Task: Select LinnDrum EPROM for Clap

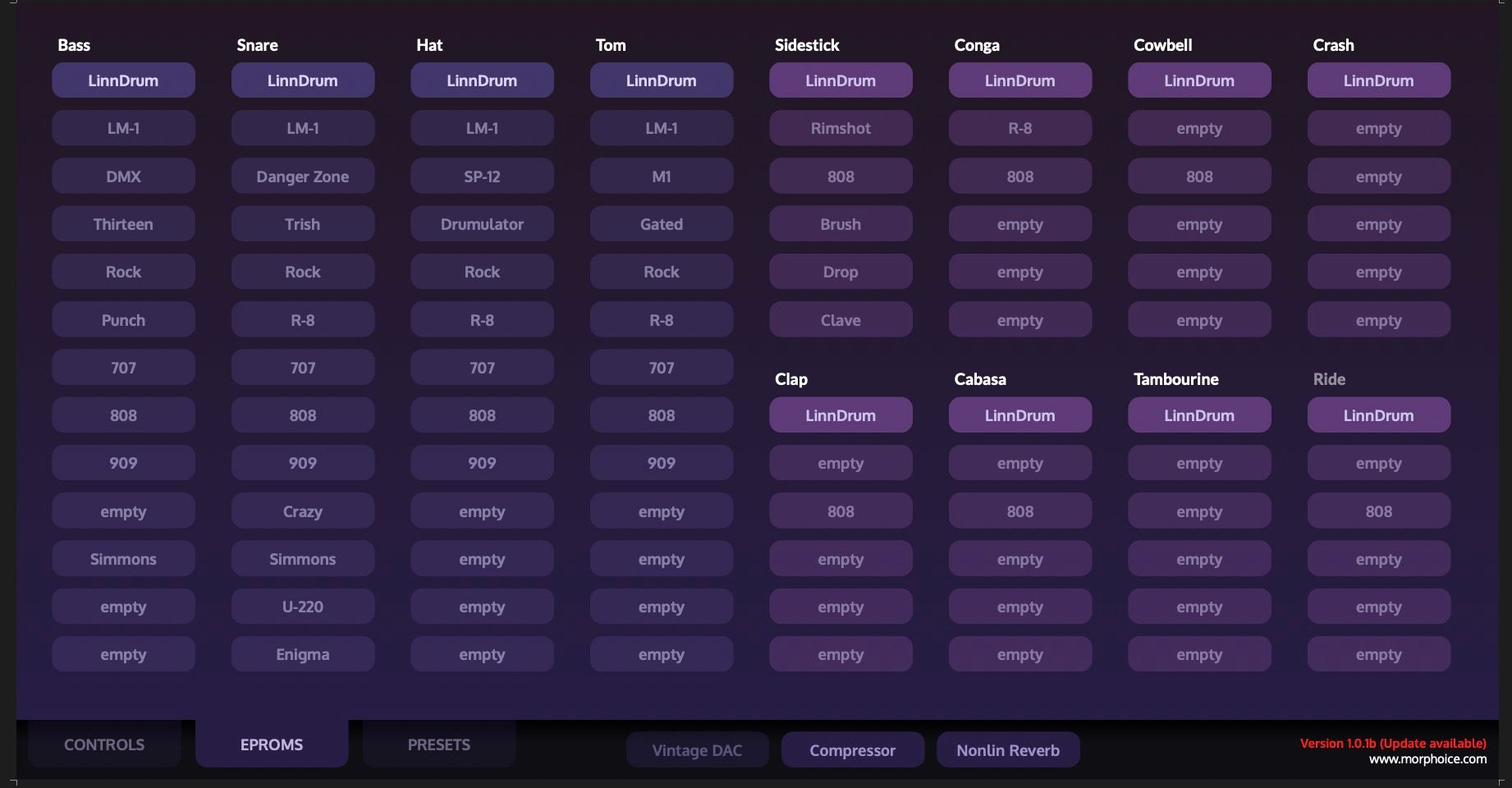Action: [x=841, y=415]
